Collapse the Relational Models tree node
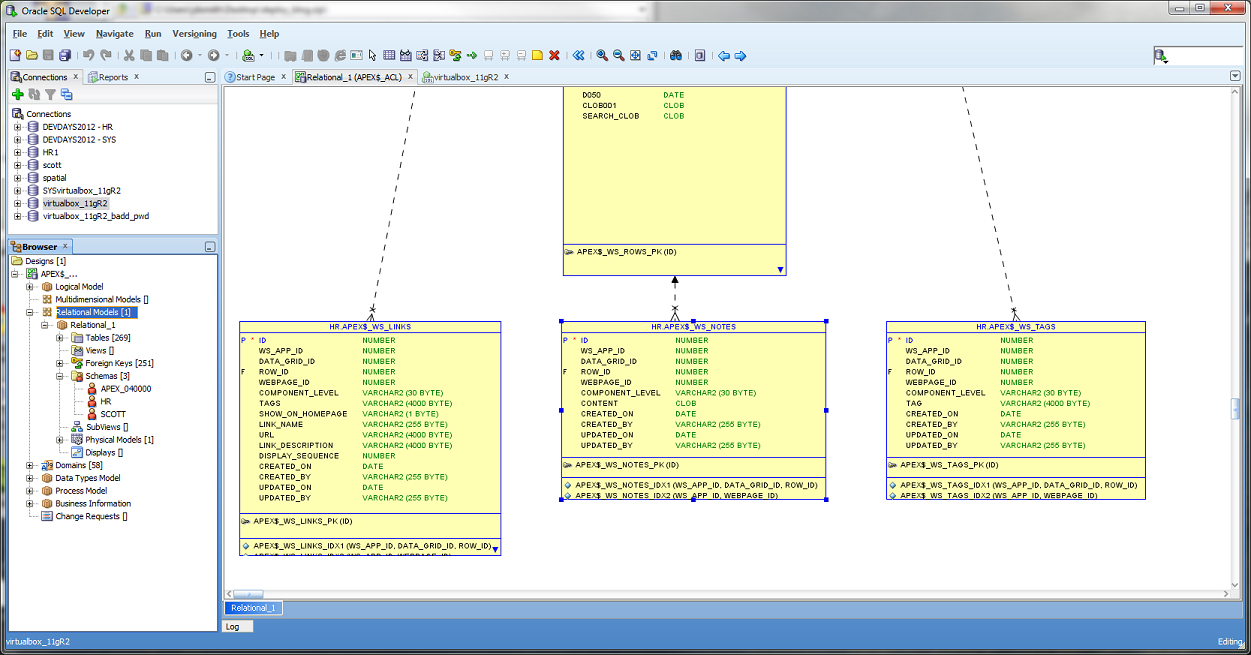The height and width of the screenshot is (655, 1251). 31,312
